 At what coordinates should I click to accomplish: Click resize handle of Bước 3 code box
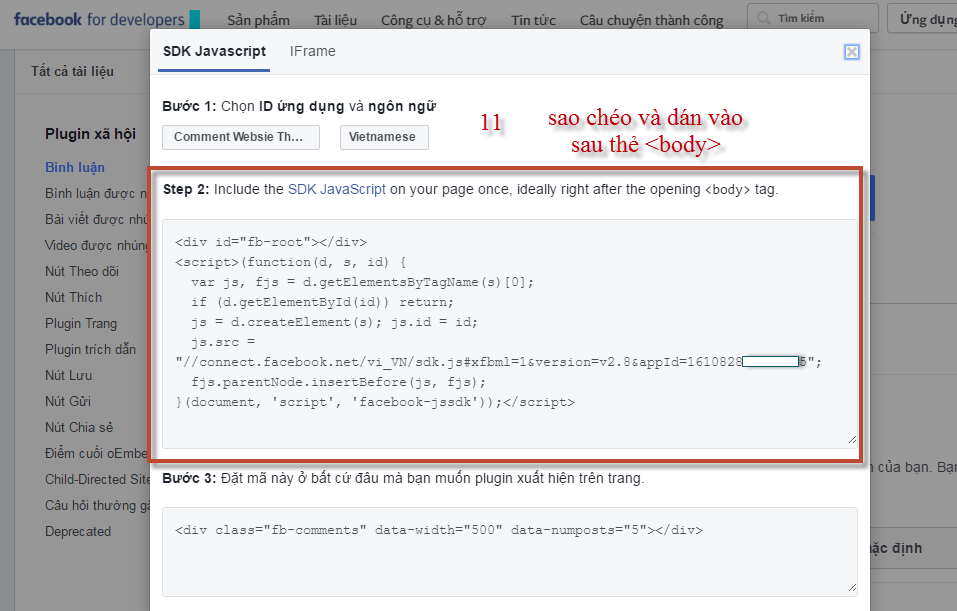(852, 587)
